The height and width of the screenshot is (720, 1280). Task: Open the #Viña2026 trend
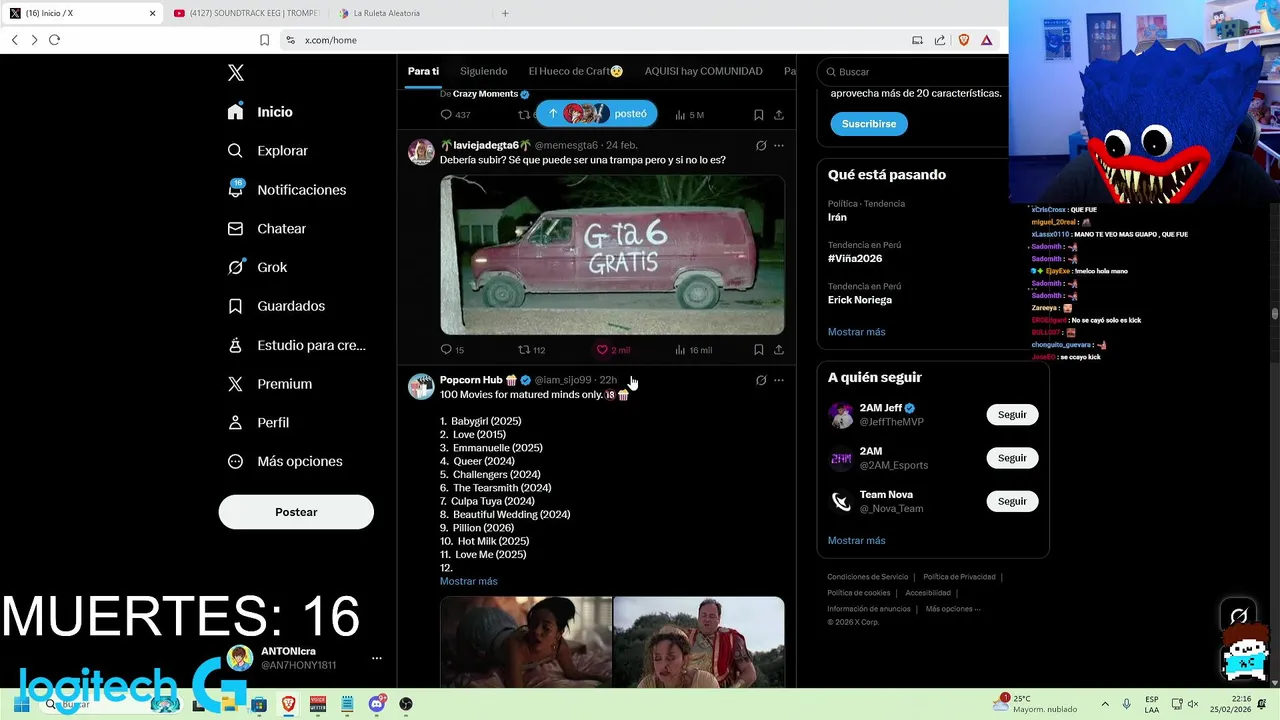click(x=855, y=259)
